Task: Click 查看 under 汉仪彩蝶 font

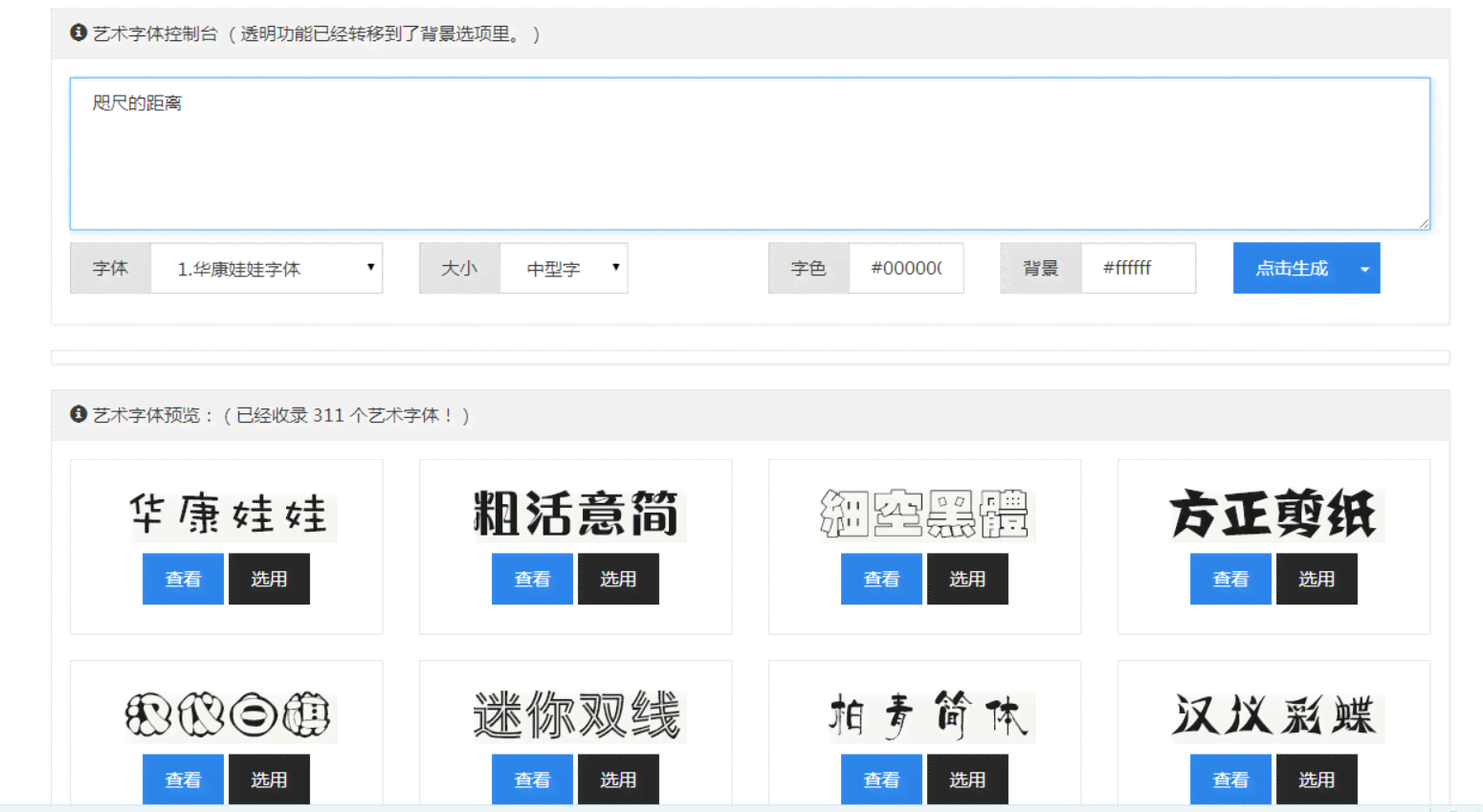Action: pos(1230,779)
